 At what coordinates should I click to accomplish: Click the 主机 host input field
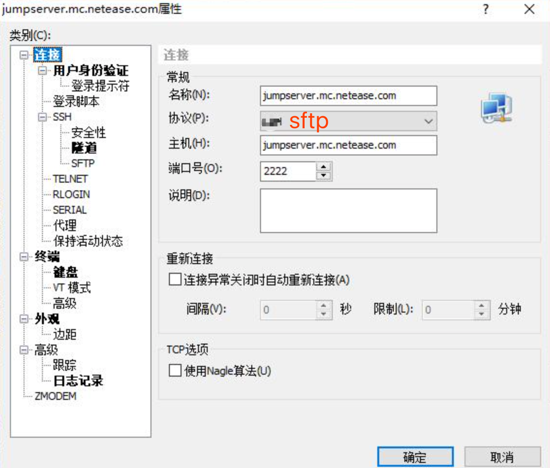pos(348,145)
